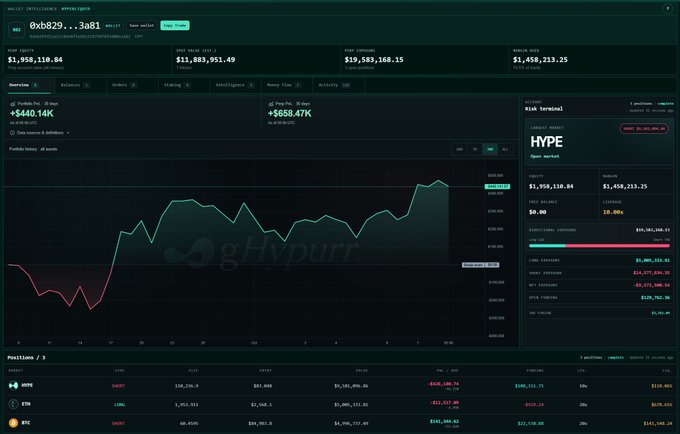The height and width of the screenshot is (434, 680).
Task: Select the 7D chart range
Action: pos(475,149)
